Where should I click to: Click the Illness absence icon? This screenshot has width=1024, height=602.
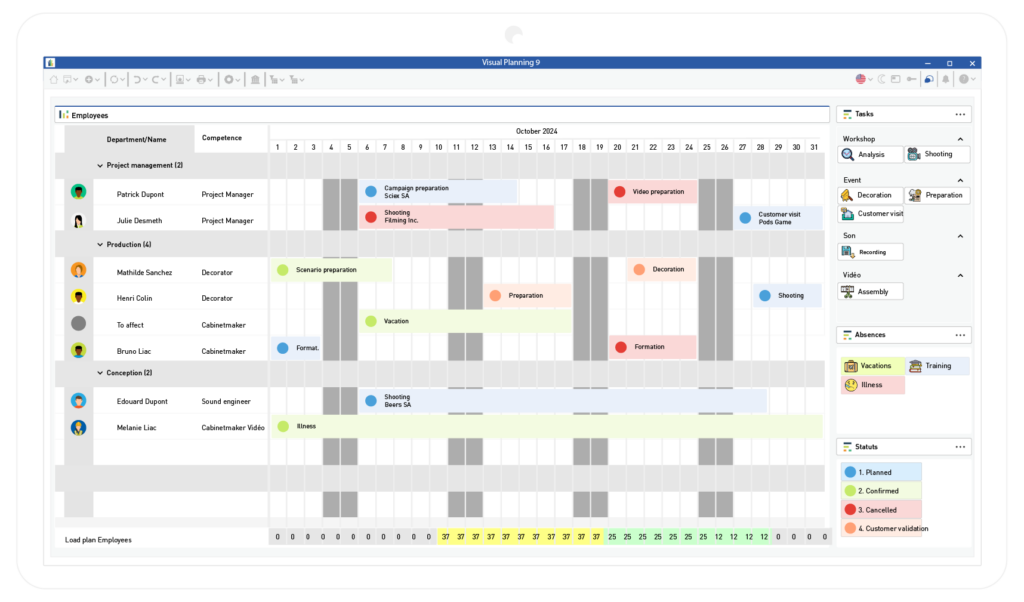click(x=850, y=385)
